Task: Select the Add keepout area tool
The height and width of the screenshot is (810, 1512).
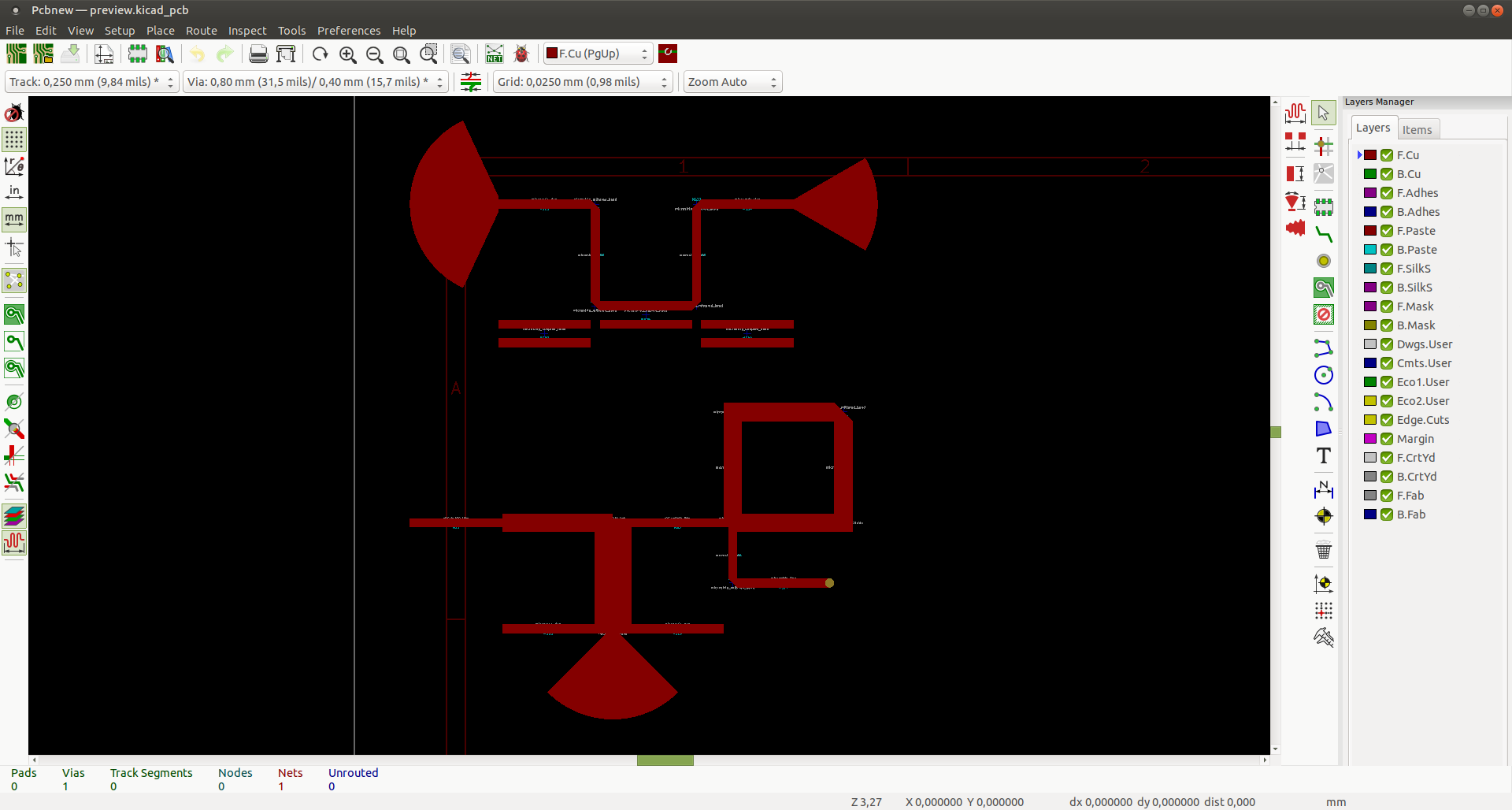Action: (1324, 315)
